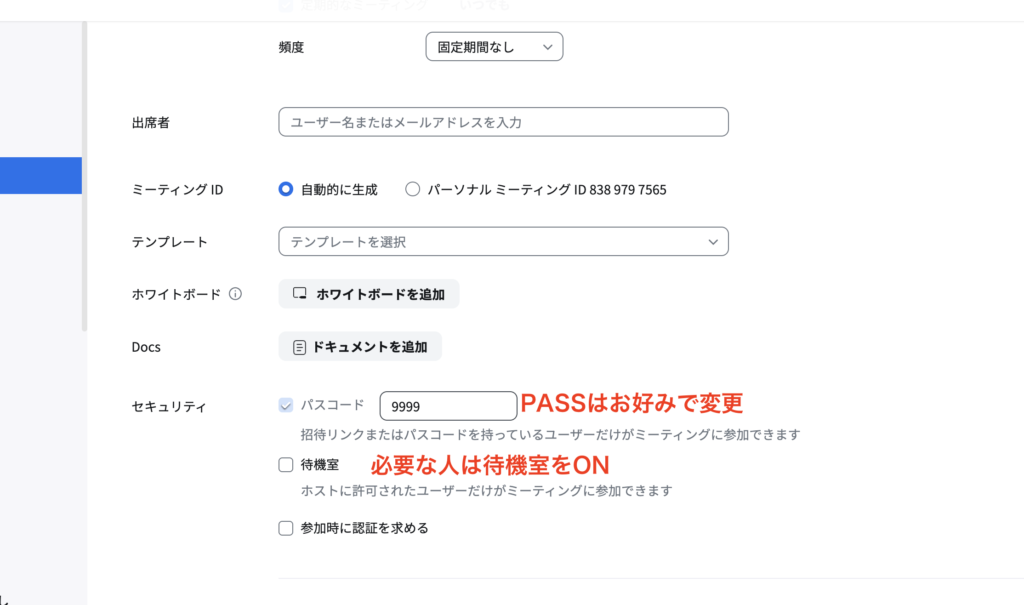Check 参加時に認証を求める option
This screenshot has height=605, width=1024.
coord(285,528)
